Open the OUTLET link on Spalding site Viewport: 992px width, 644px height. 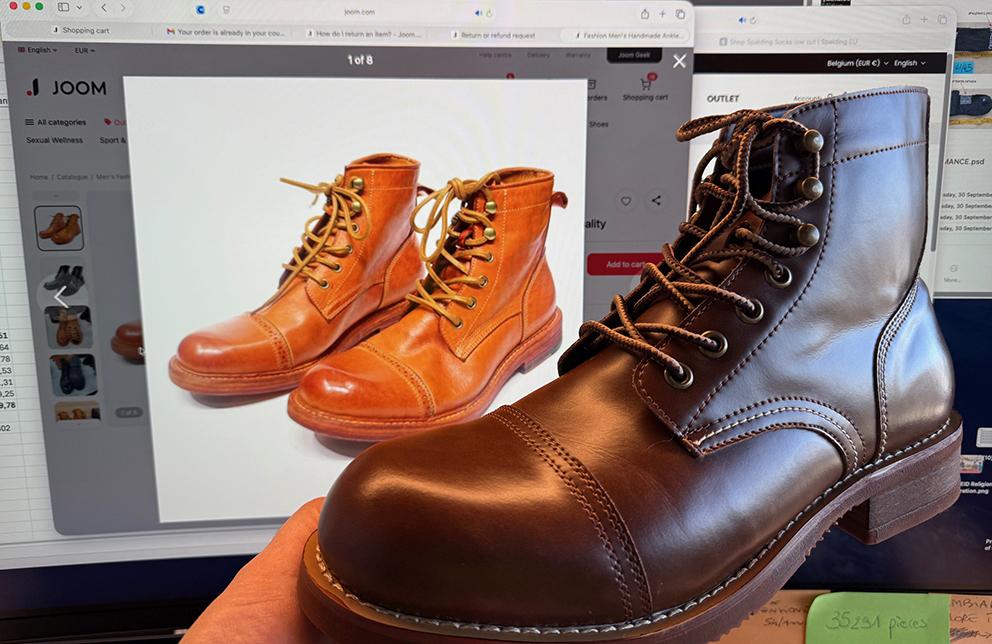(723, 99)
